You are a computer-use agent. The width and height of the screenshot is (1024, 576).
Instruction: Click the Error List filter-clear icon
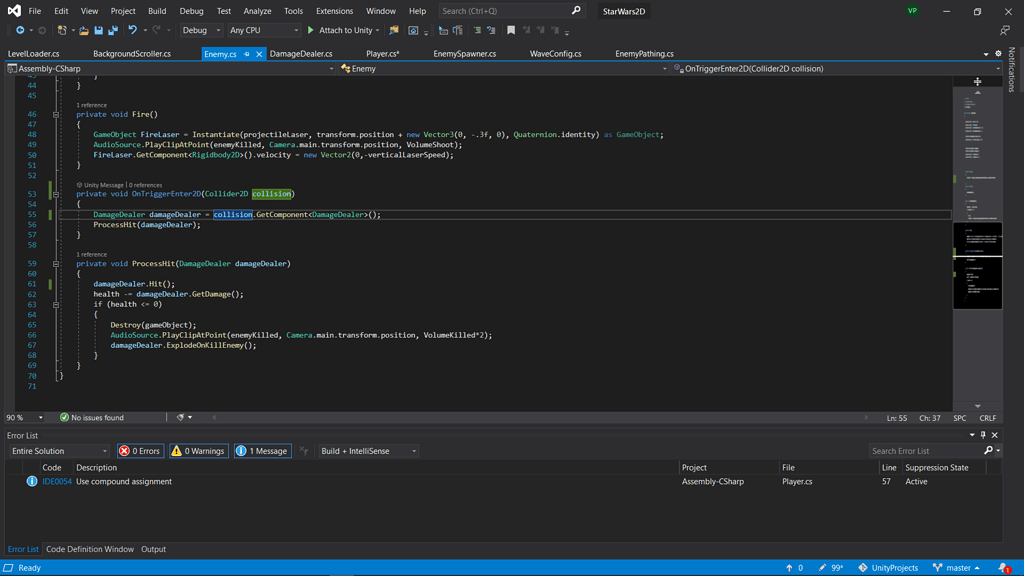[304, 451]
